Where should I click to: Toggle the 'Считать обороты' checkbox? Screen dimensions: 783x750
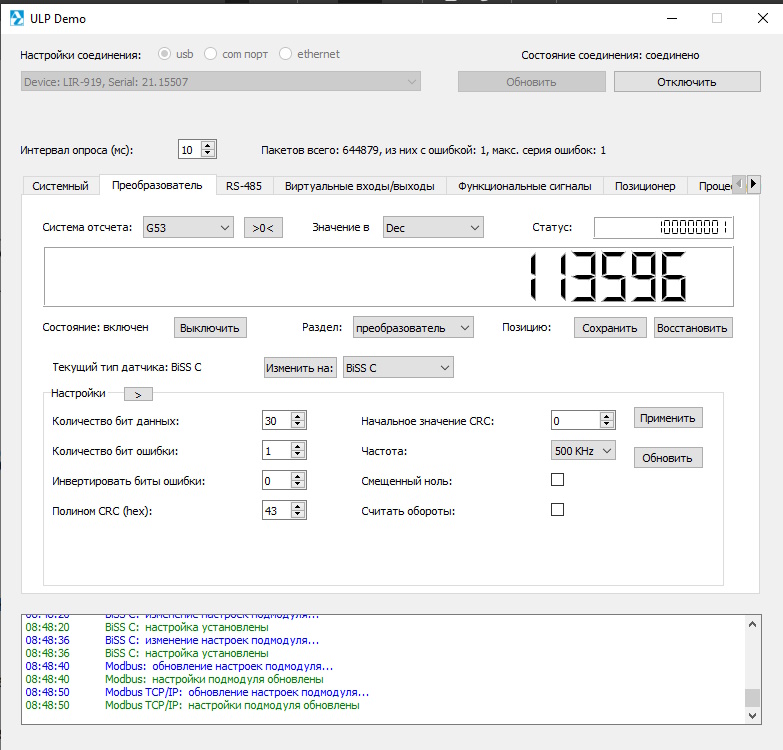(558, 510)
